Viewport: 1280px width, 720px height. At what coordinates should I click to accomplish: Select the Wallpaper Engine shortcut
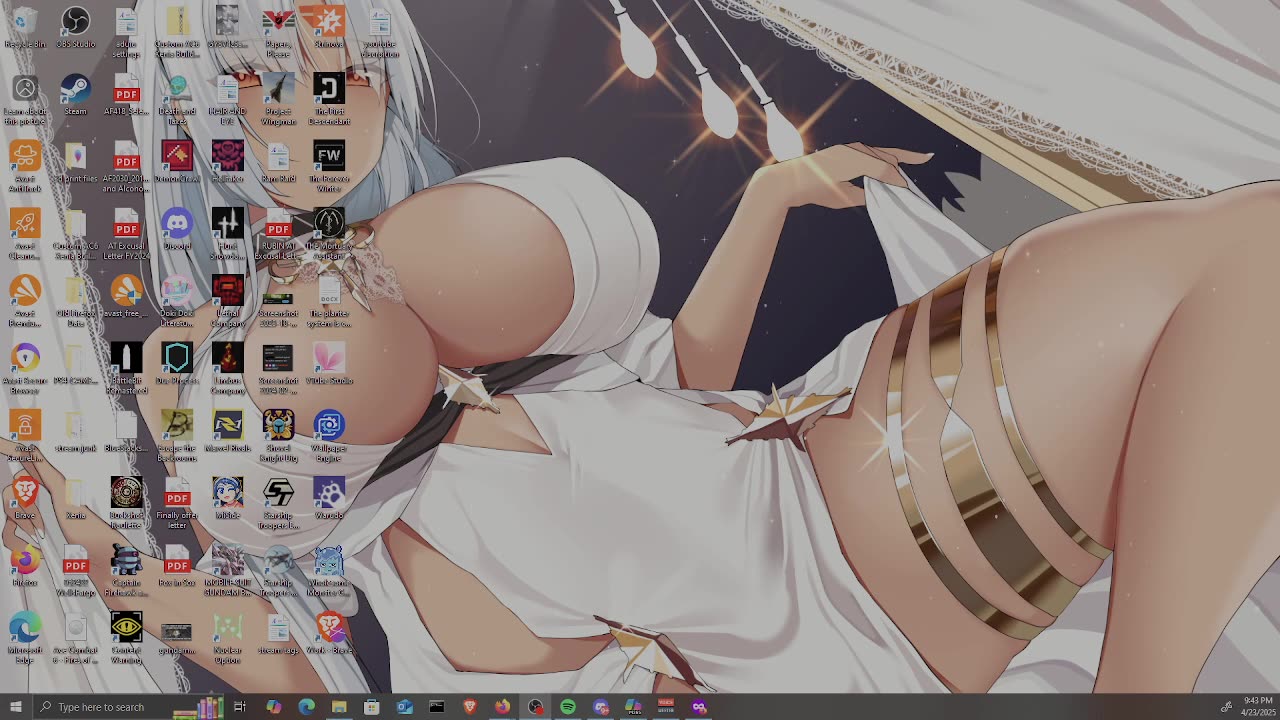pyautogui.click(x=329, y=437)
